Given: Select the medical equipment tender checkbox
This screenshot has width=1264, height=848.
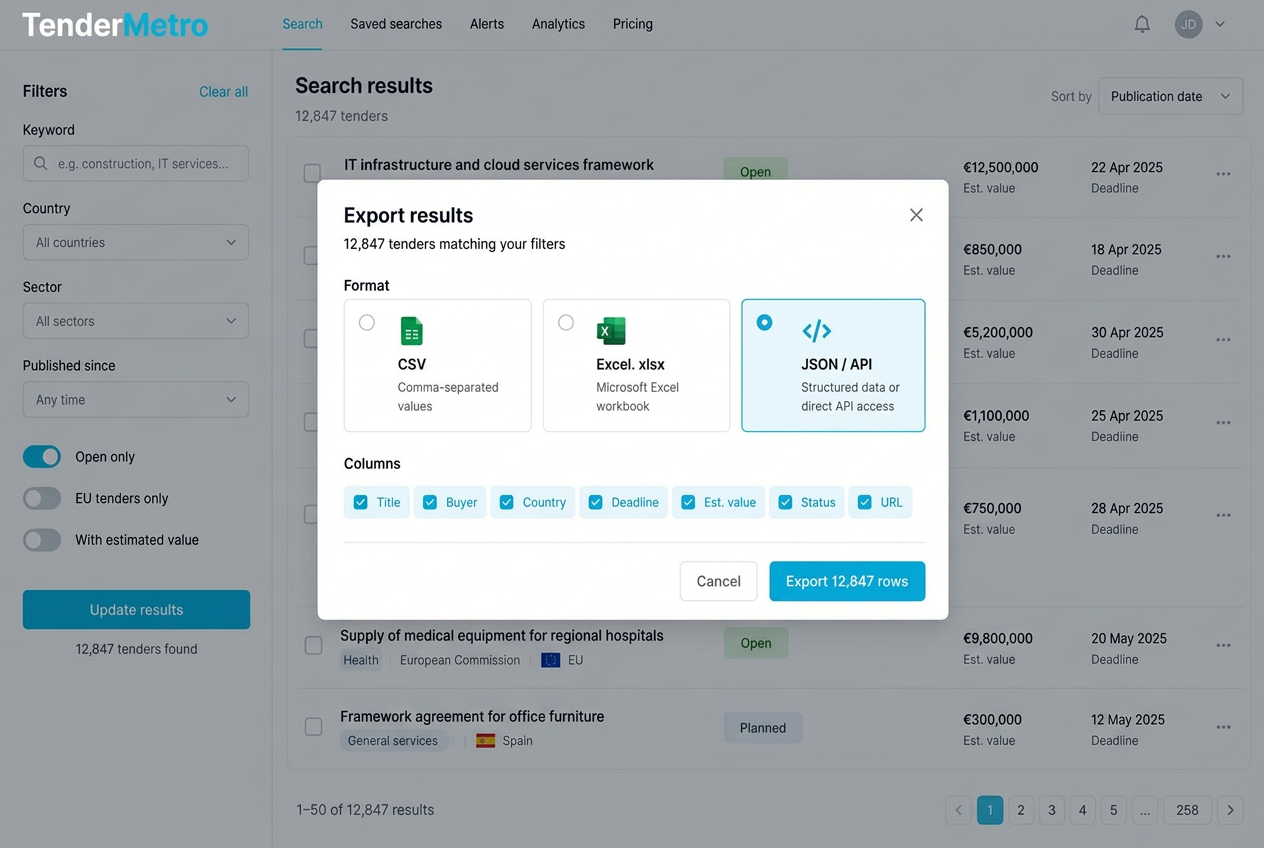Looking at the screenshot, I should click(x=313, y=645).
